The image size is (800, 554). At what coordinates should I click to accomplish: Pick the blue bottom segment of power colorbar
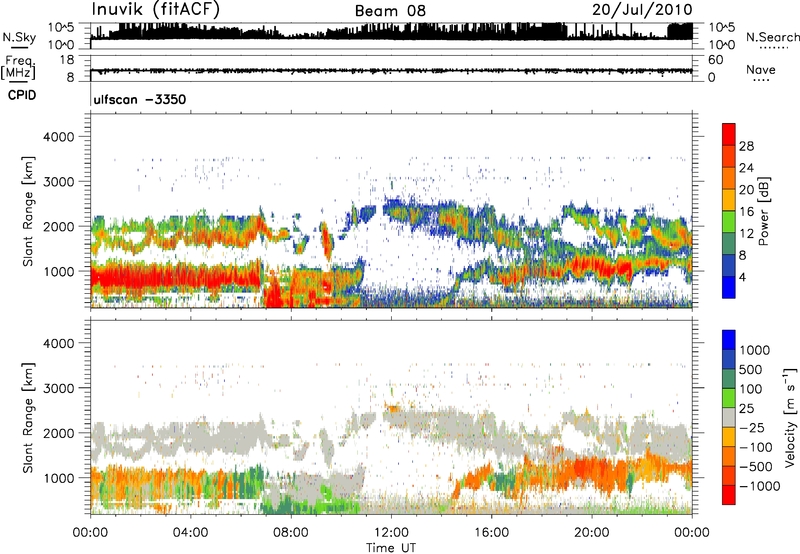pyautogui.click(x=729, y=287)
